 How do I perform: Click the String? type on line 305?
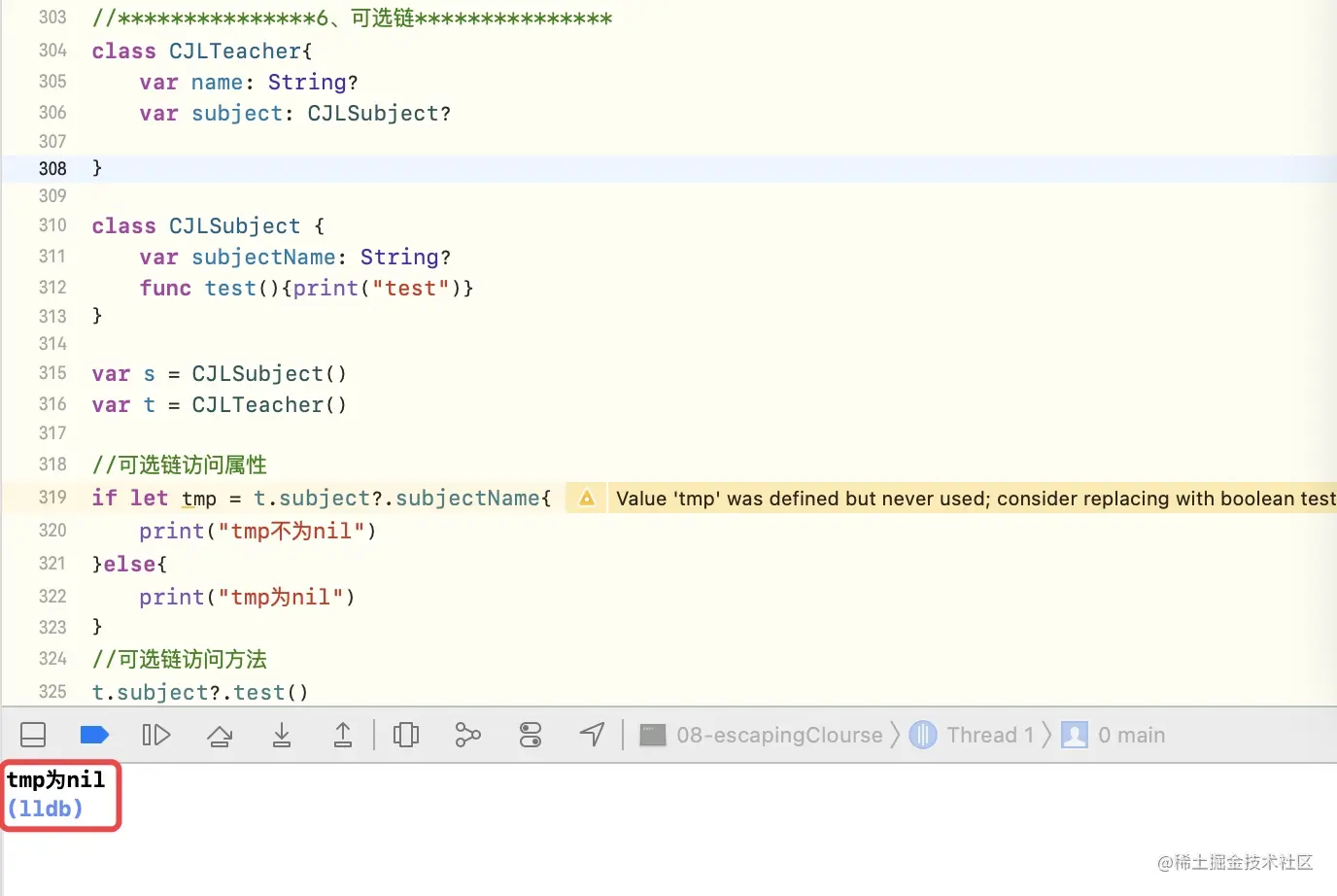click(313, 82)
